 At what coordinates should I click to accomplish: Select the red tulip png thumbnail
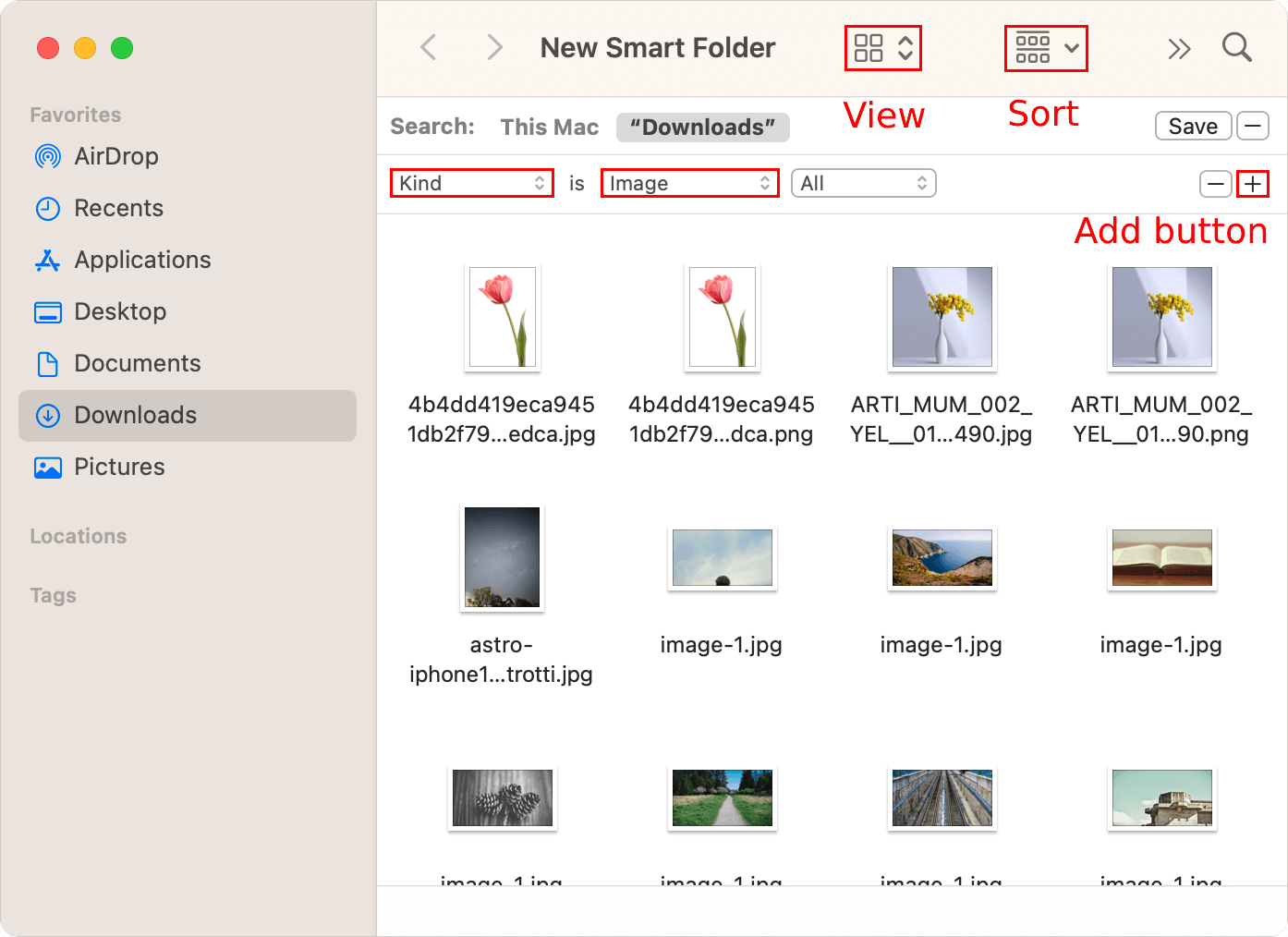(x=723, y=317)
